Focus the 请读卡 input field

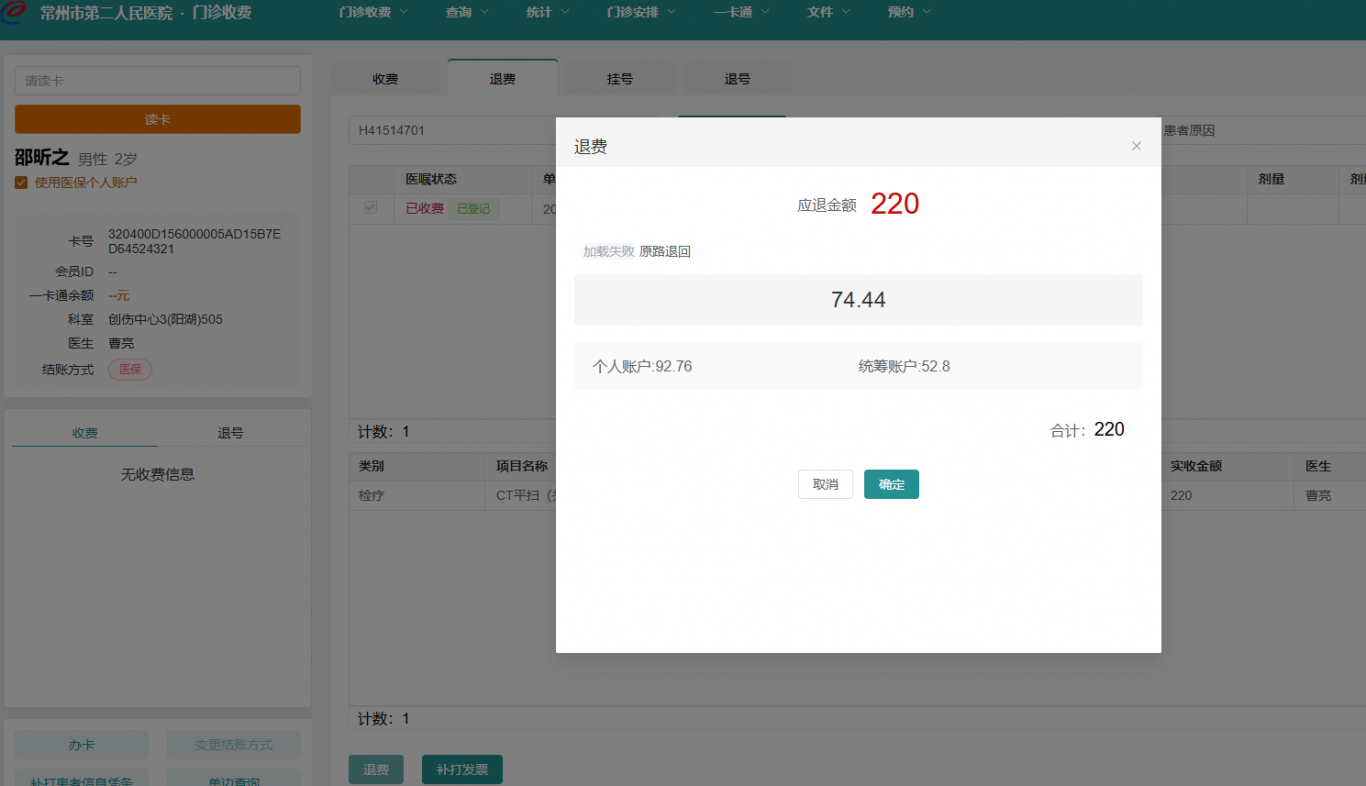pyautogui.click(x=157, y=81)
